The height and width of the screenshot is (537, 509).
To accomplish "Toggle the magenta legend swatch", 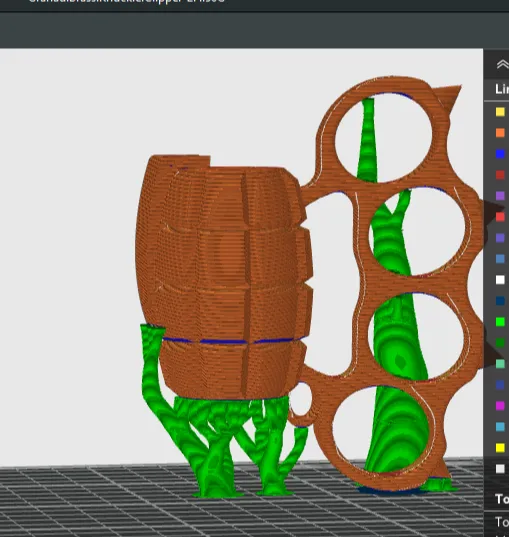I will coord(500,406).
